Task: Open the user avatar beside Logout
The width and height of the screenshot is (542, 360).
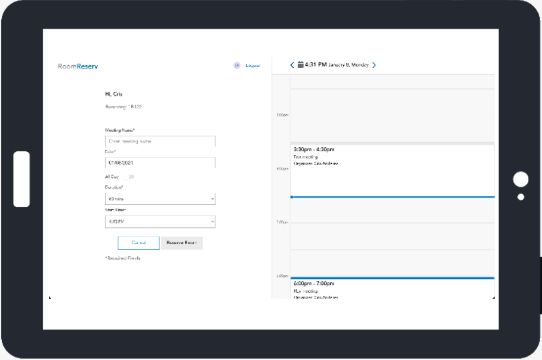Action: click(x=237, y=65)
